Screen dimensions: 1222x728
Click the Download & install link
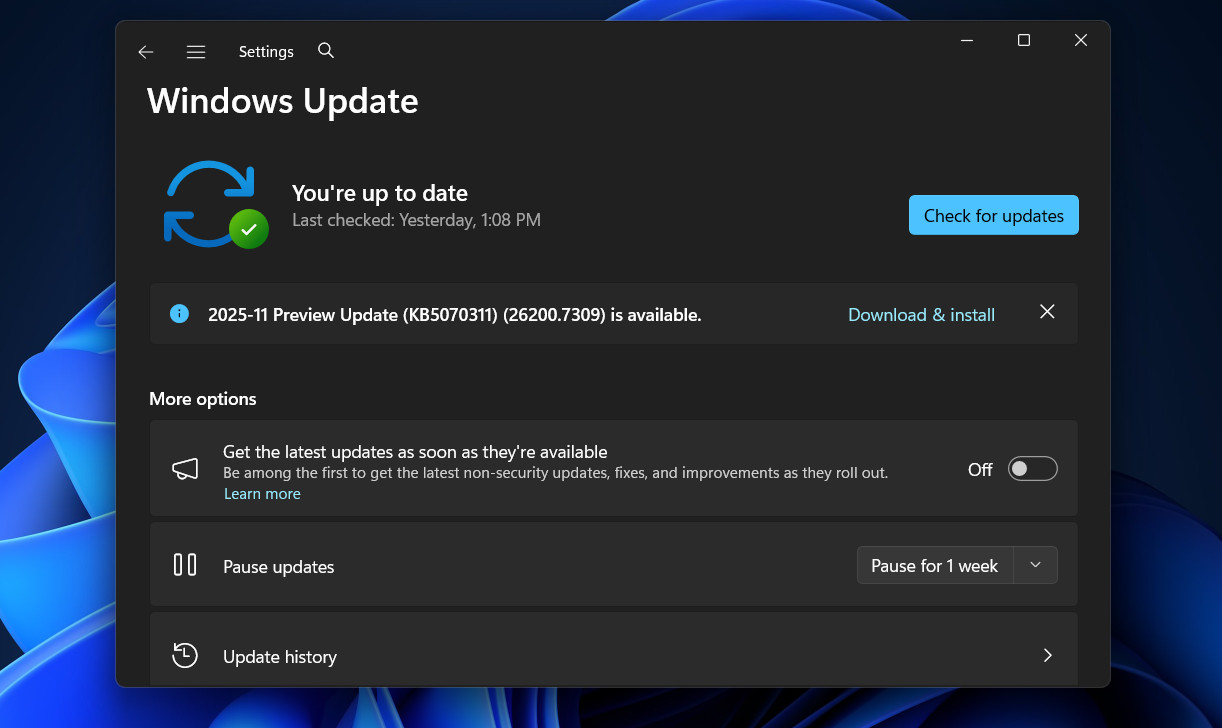click(x=920, y=314)
